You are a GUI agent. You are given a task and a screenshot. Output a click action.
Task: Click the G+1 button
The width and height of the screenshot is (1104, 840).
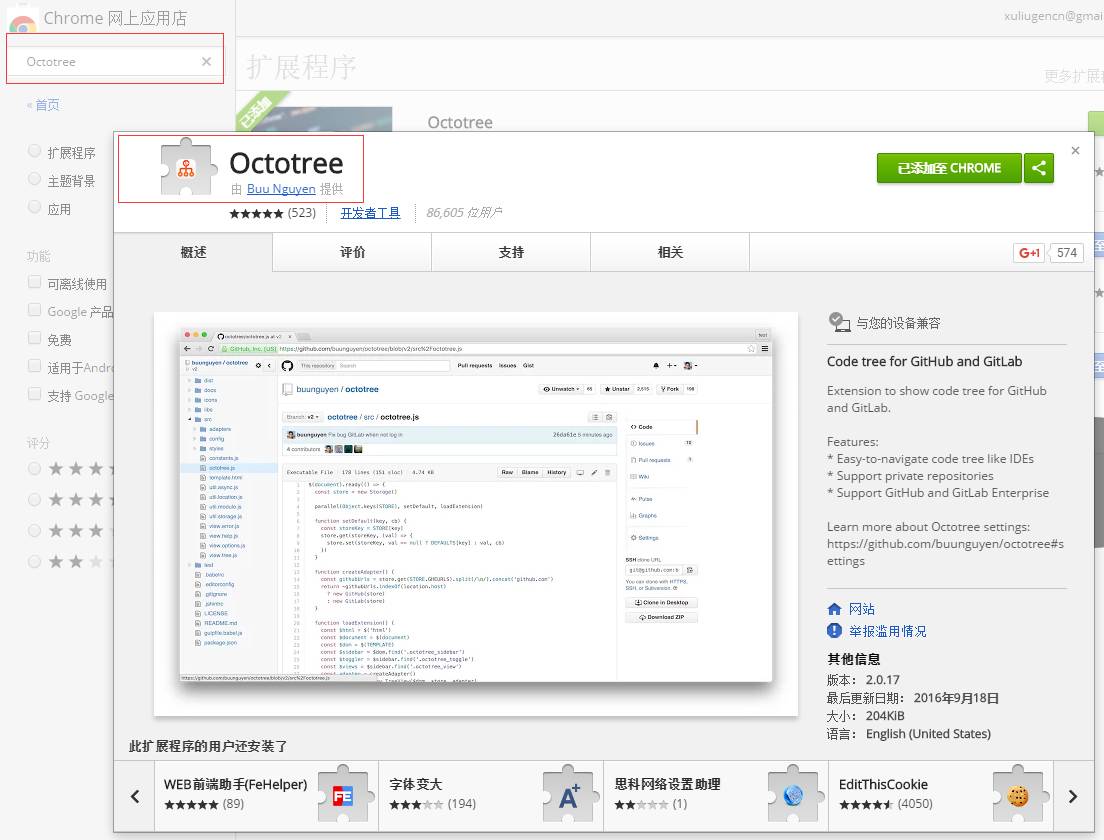1029,253
